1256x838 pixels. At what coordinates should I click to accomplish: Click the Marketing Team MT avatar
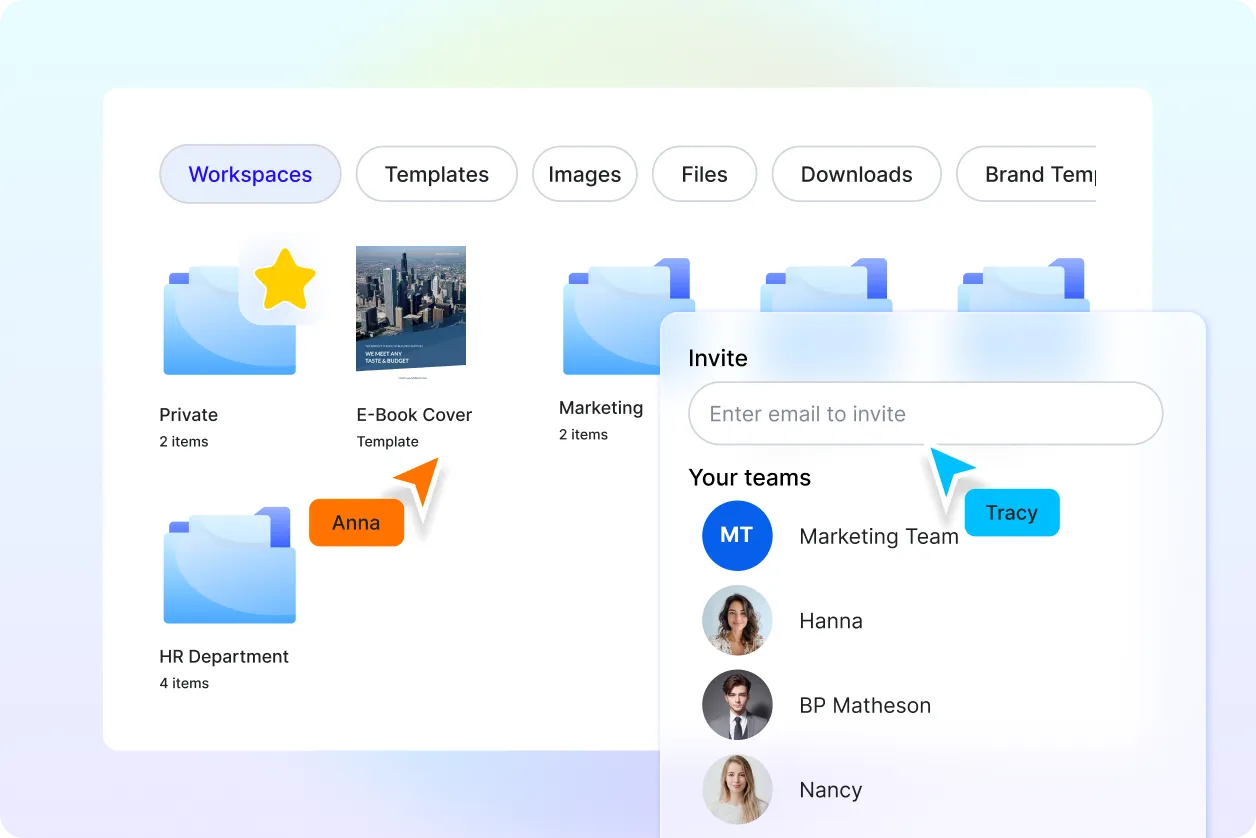(x=737, y=536)
